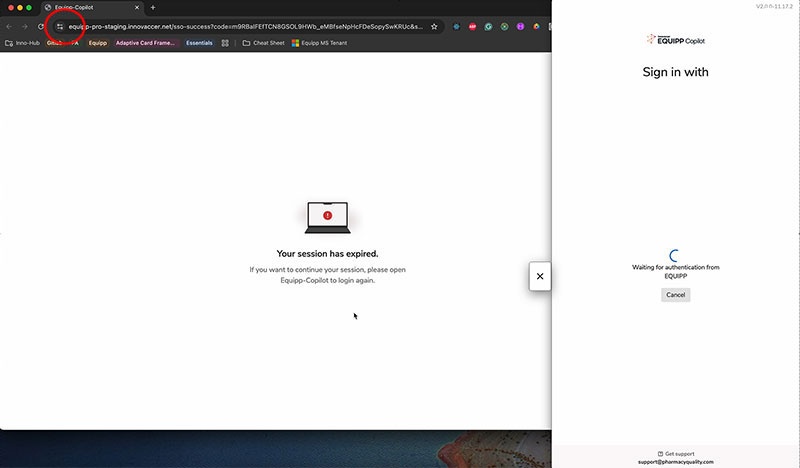800x468 pixels.
Task: Open the Adaptive Card Frame bookmark
Action: pyautogui.click(x=145, y=43)
